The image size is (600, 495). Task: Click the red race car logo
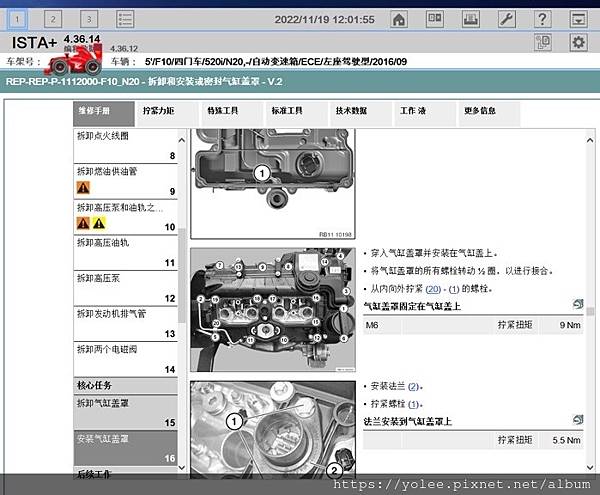pos(73,60)
